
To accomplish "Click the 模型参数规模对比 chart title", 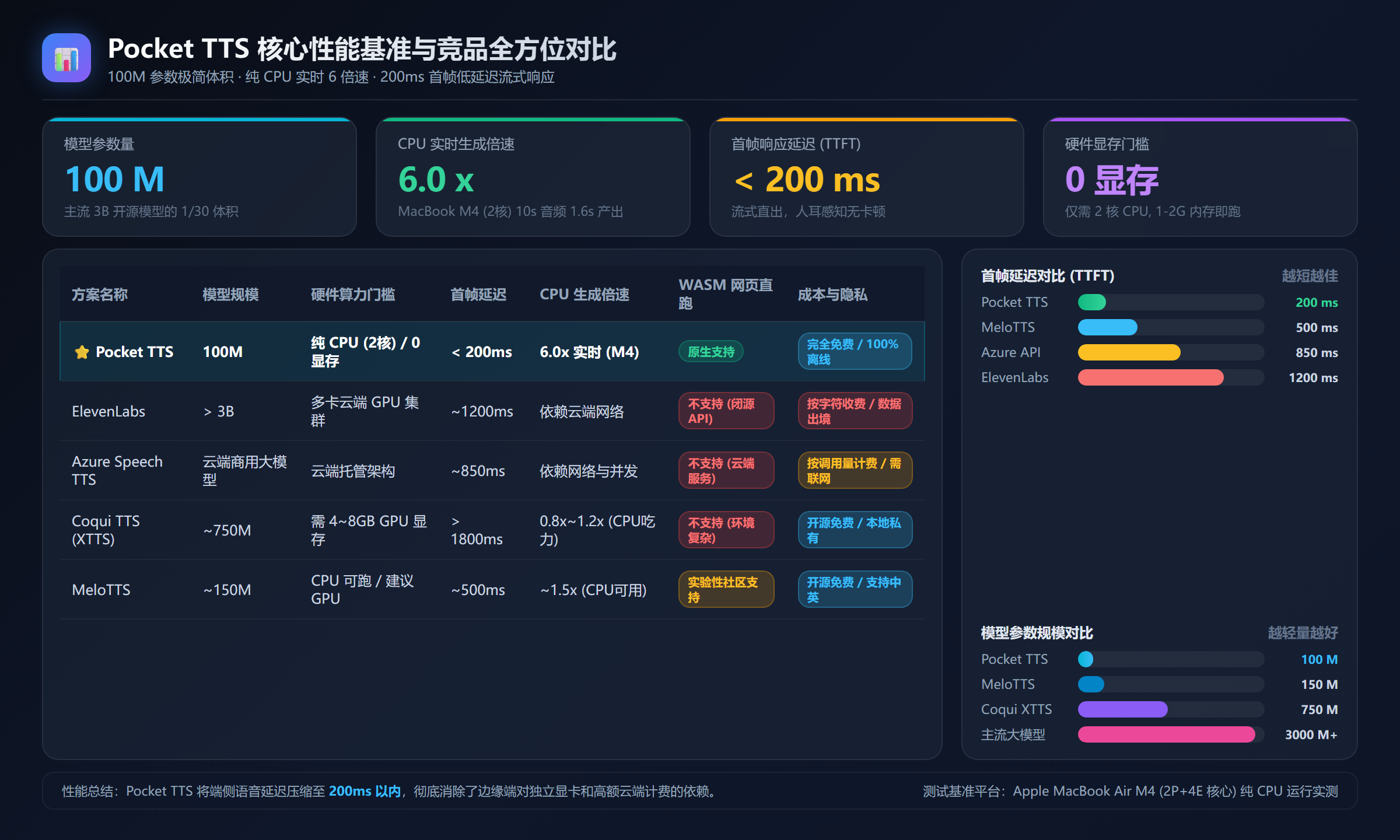I will click(x=1037, y=633).
